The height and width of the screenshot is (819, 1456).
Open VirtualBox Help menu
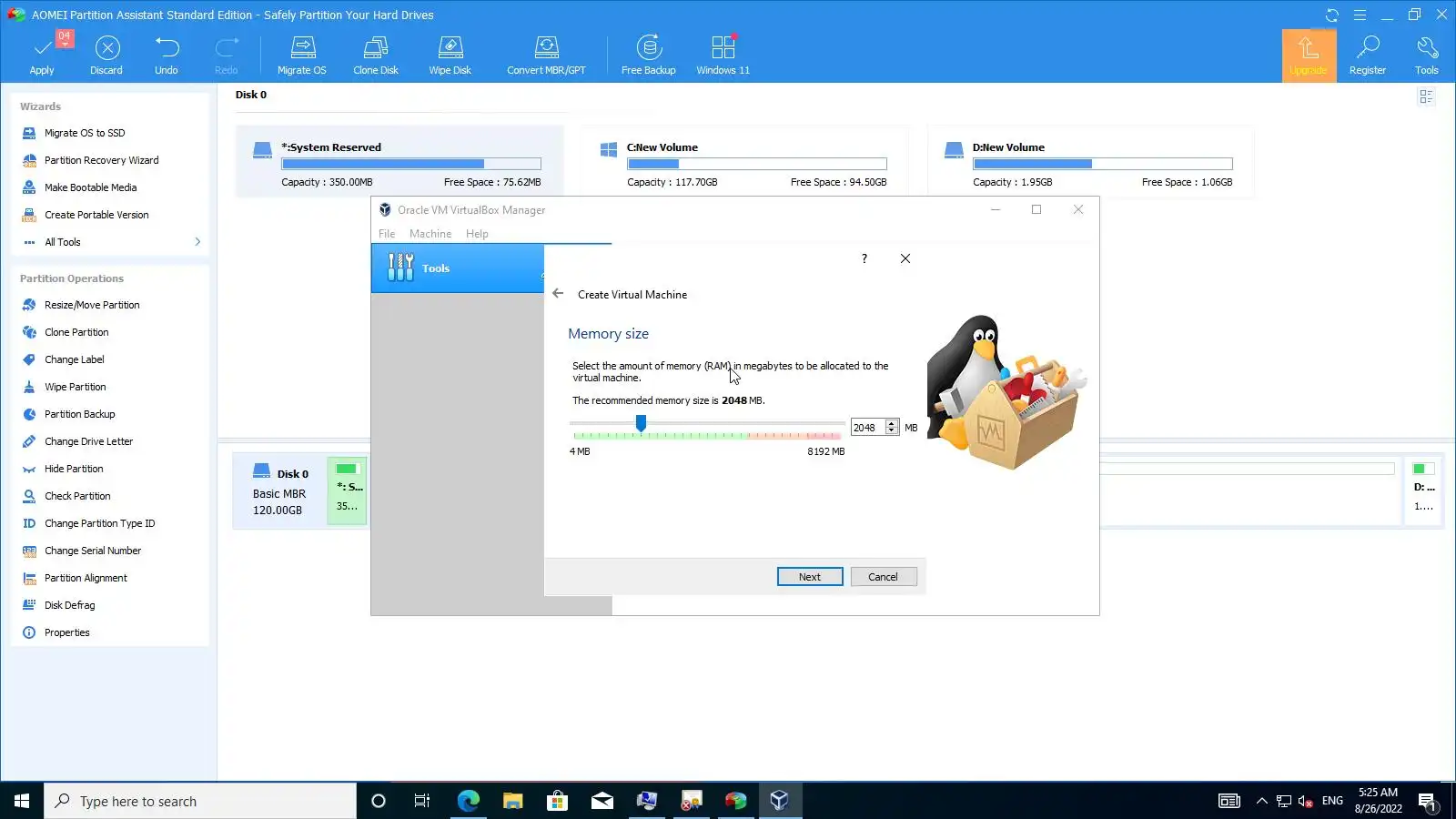coord(477,234)
